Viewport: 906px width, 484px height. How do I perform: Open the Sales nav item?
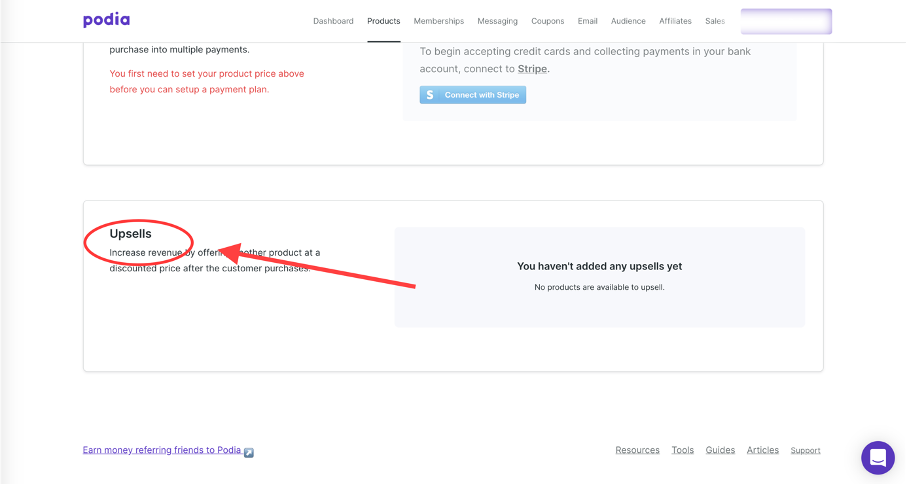[x=715, y=21]
